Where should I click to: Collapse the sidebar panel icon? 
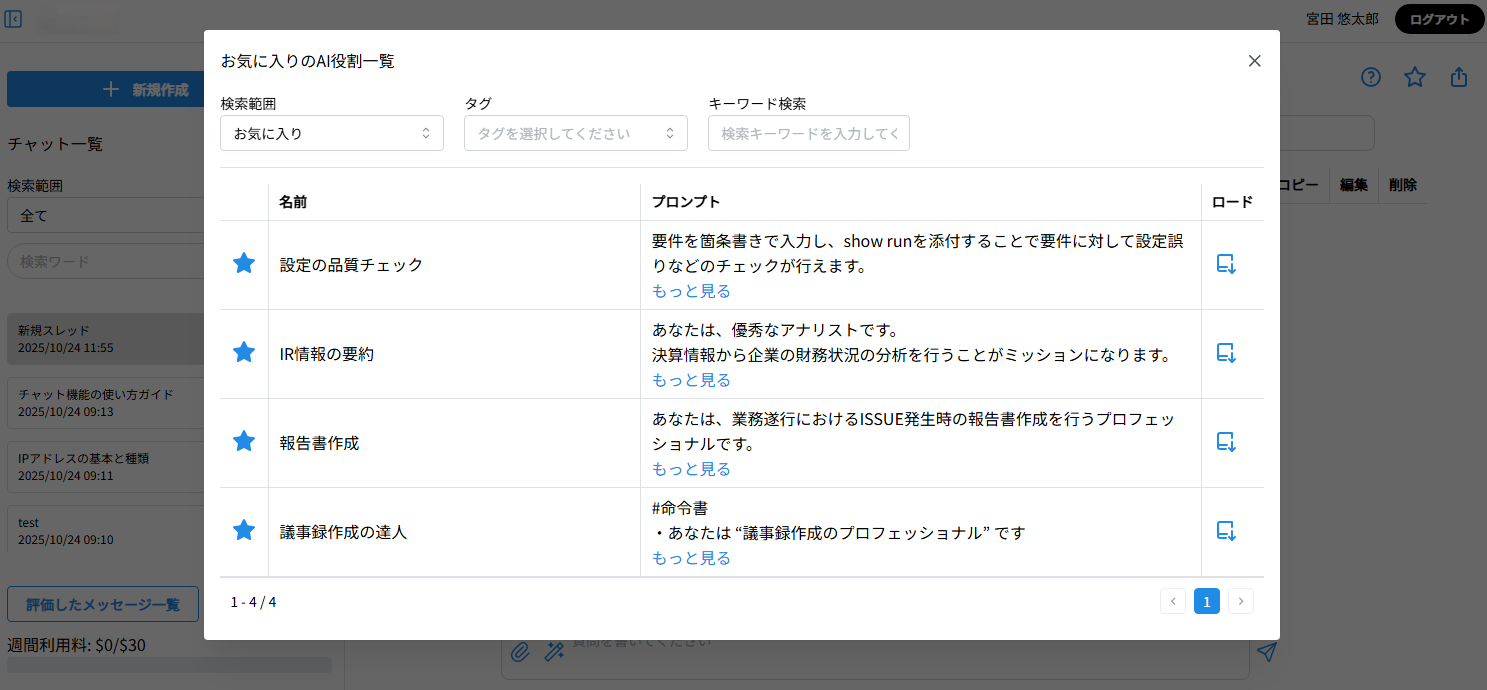tap(14, 19)
